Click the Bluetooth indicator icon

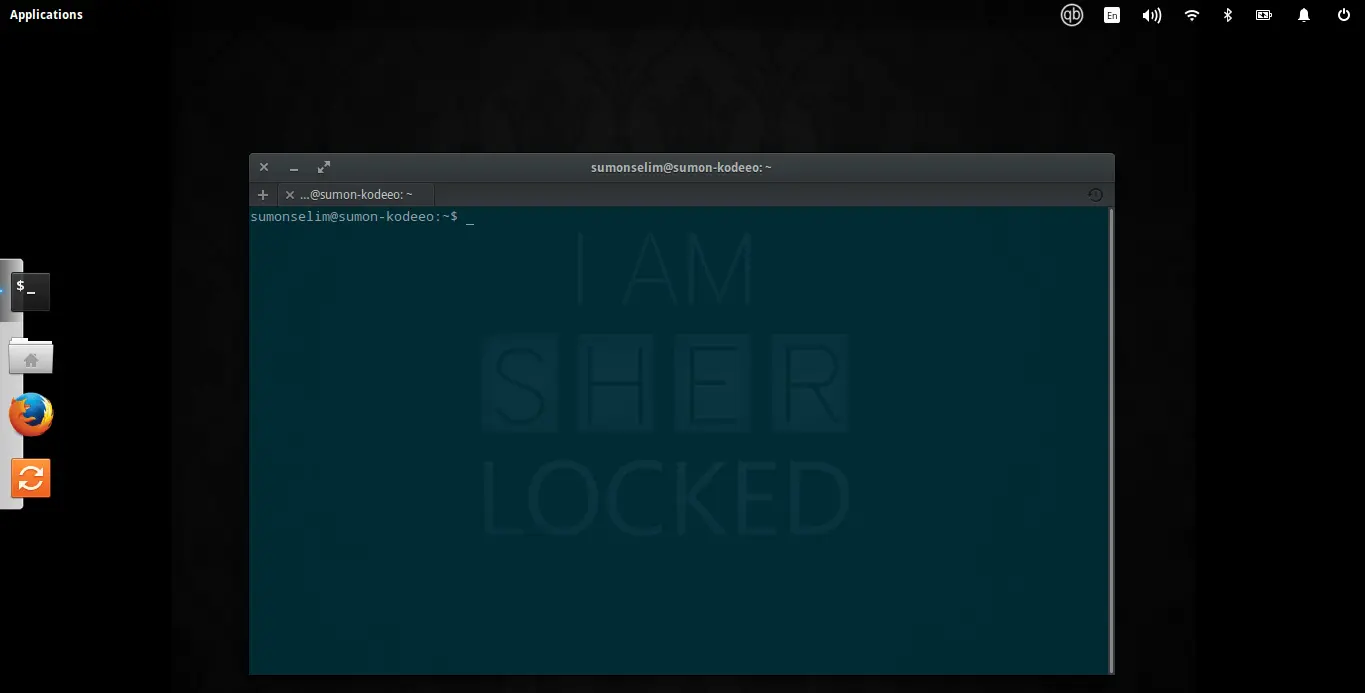pyautogui.click(x=1227, y=15)
